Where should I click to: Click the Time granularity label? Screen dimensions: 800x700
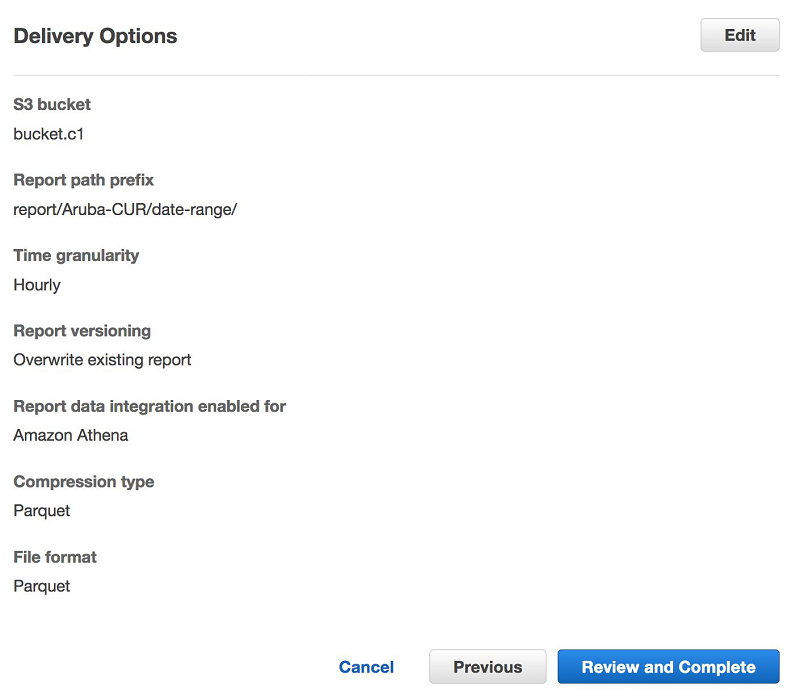(x=76, y=255)
